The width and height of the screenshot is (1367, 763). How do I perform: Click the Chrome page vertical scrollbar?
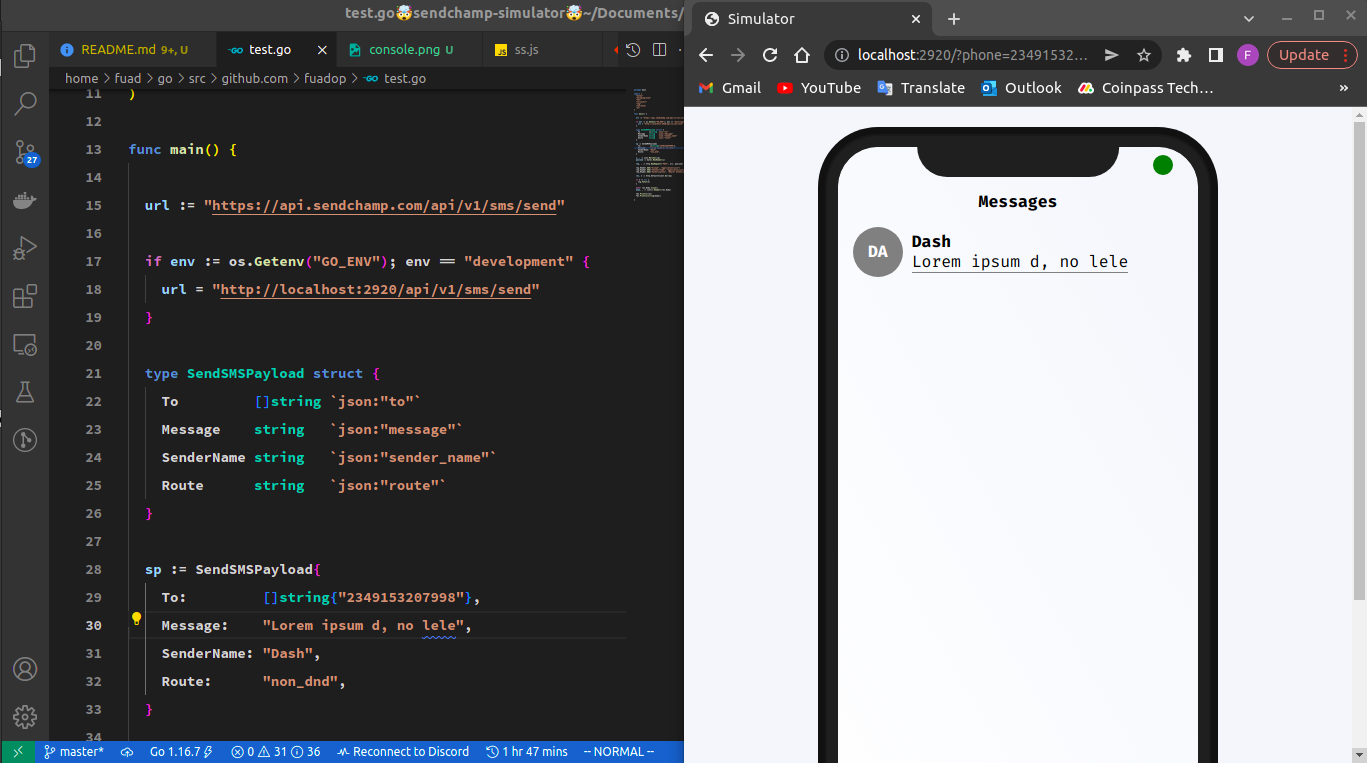pos(1359,360)
